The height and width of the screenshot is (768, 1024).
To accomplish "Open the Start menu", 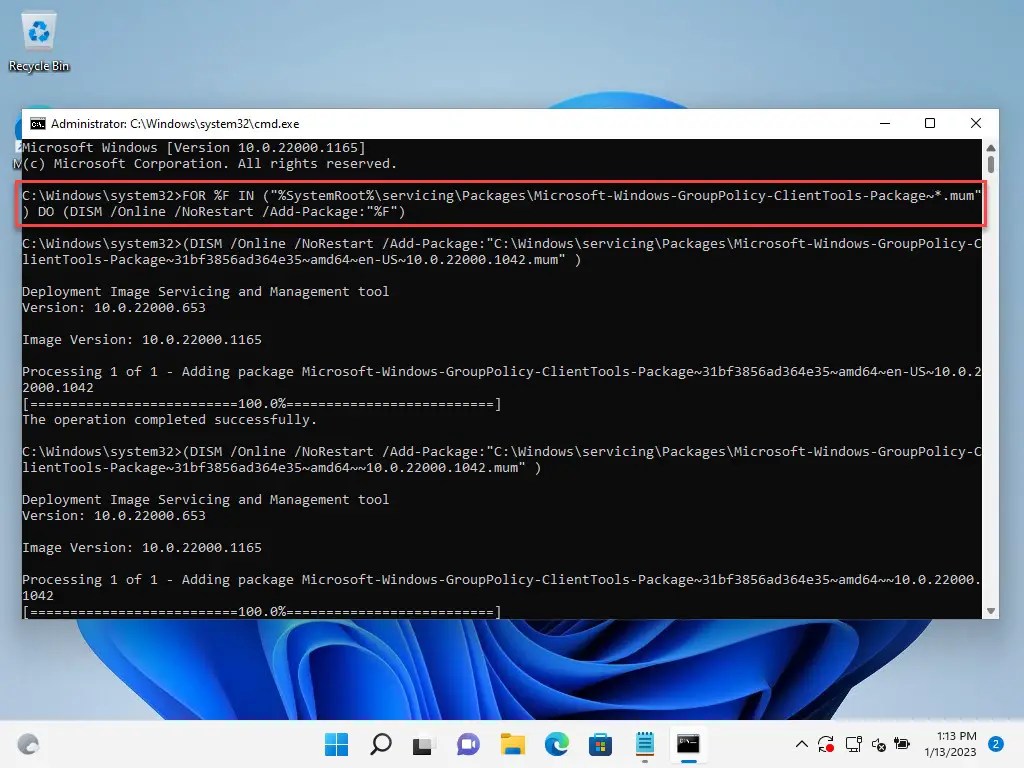I will [334, 744].
